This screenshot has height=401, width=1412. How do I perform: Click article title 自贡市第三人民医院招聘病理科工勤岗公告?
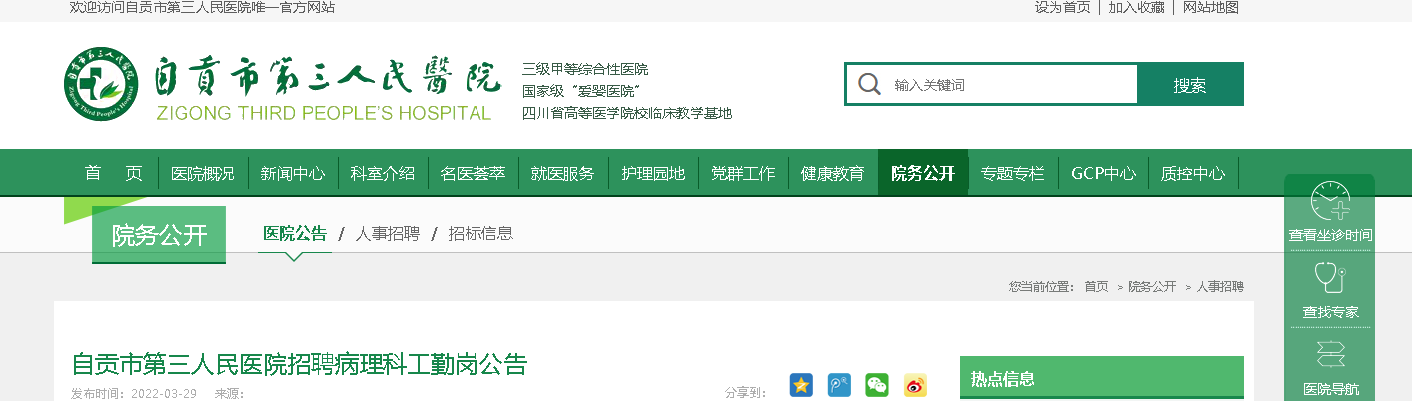click(299, 363)
